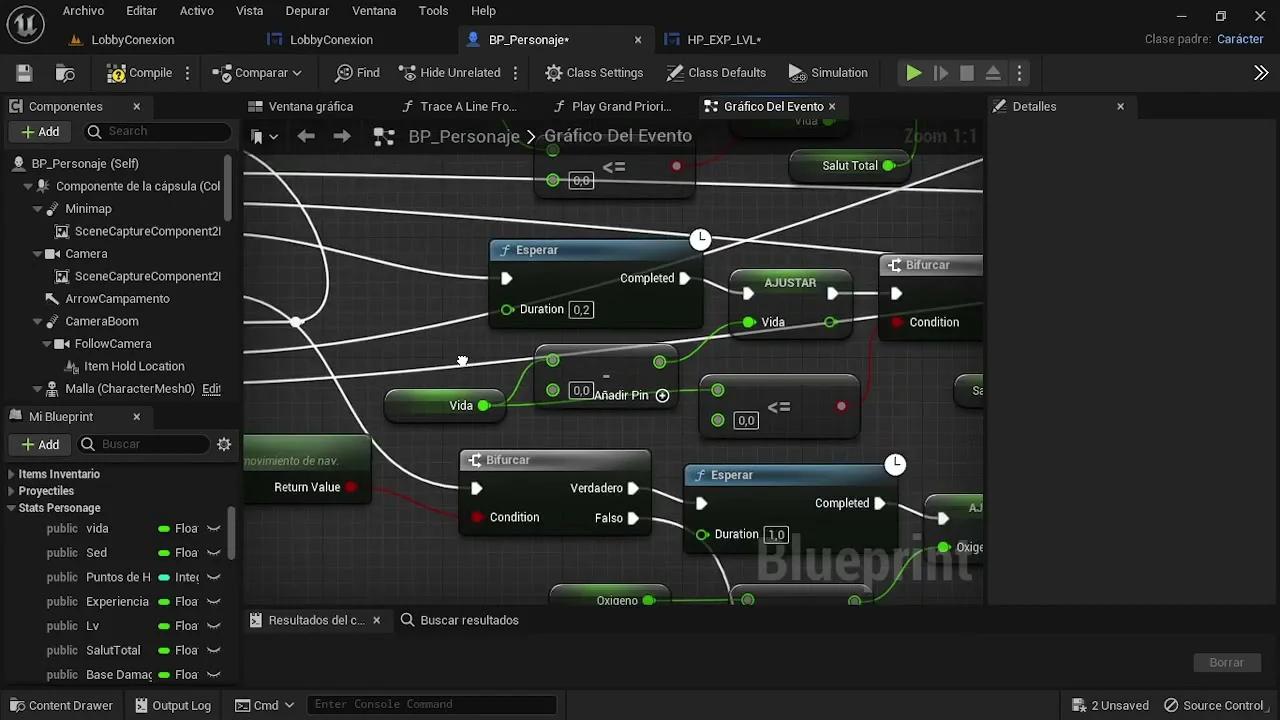Go forward in graph navigation history
1280x720 pixels.
[x=342, y=136]
